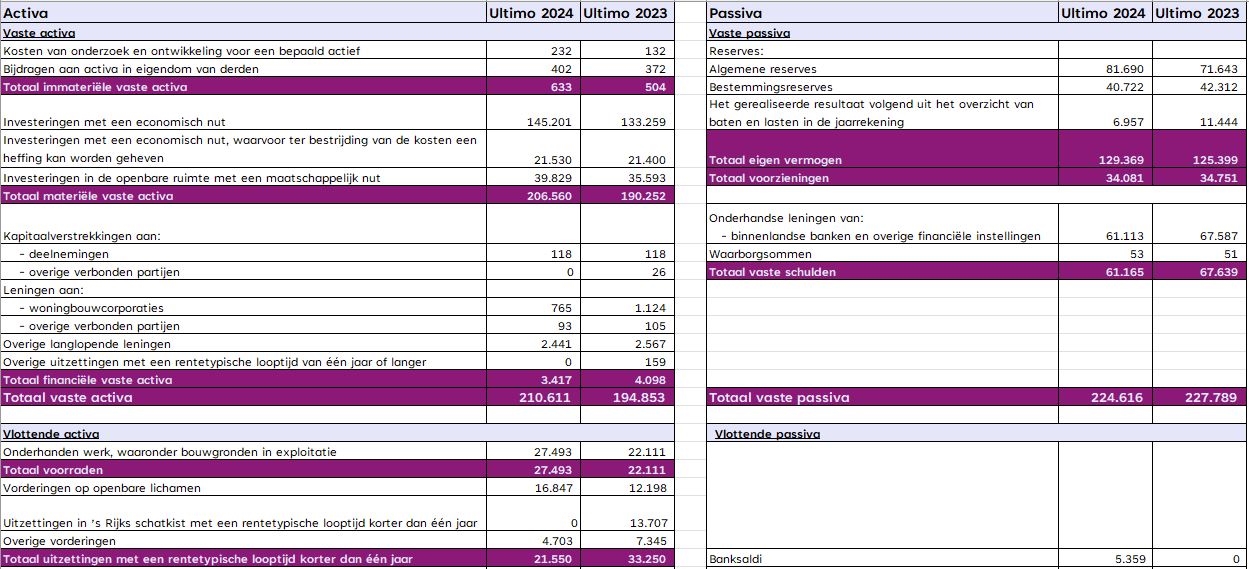Select the total 21.550
Viewport: 1249px width, 569px height.
coord(553,559)
